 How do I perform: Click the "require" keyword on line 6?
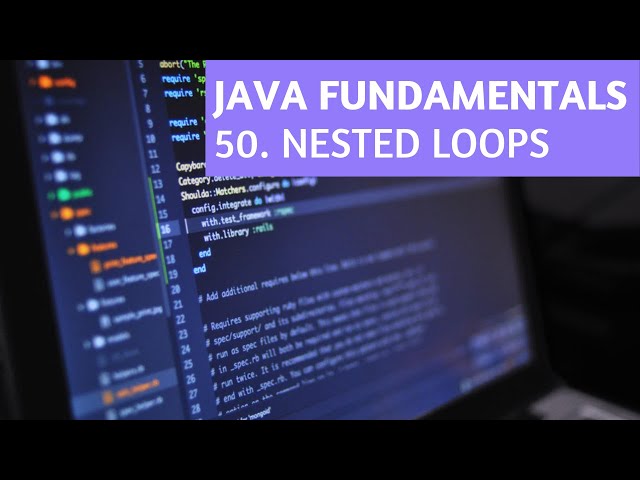(x=176, y=78)
